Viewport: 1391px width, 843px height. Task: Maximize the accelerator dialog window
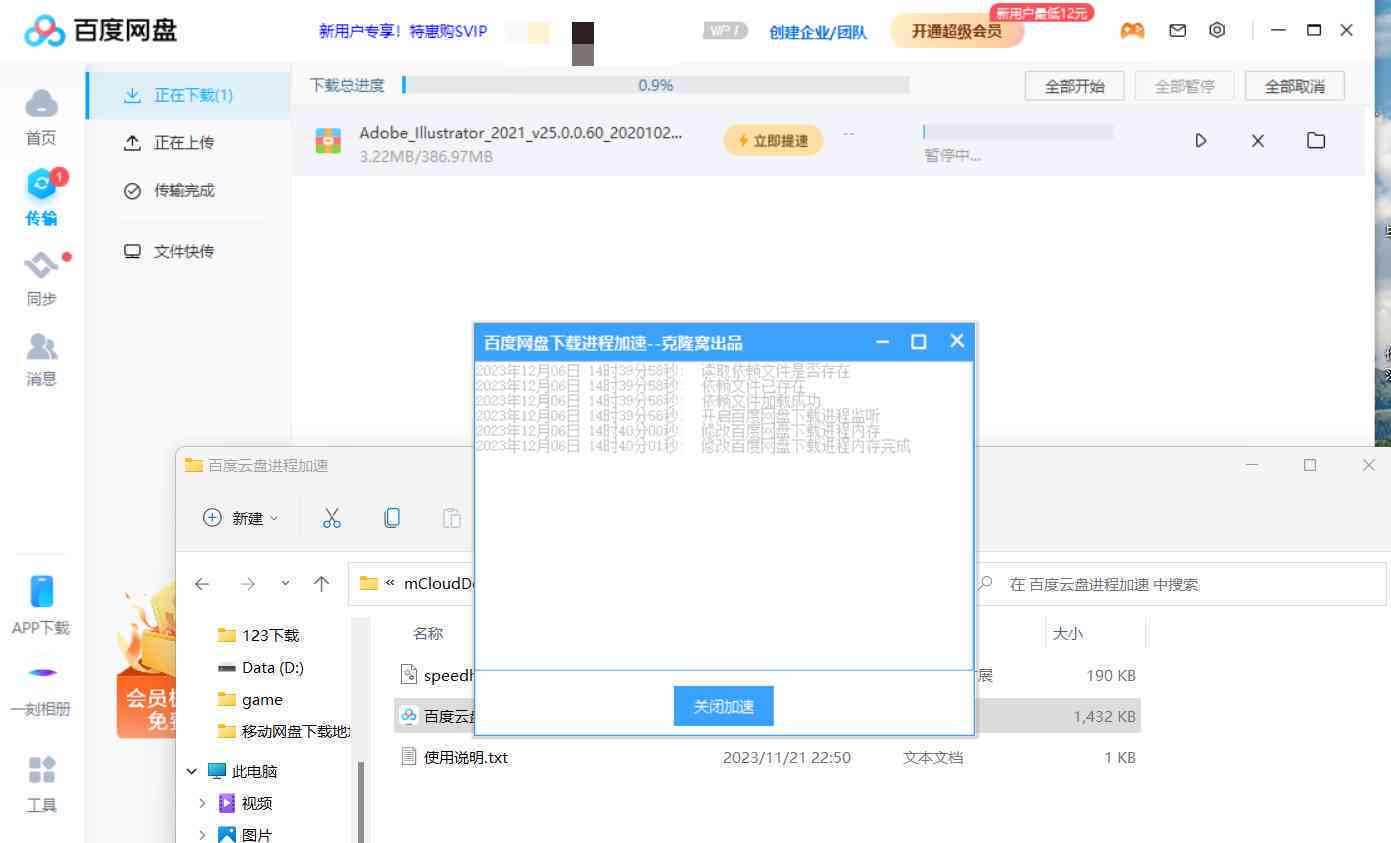pos(919,342)
